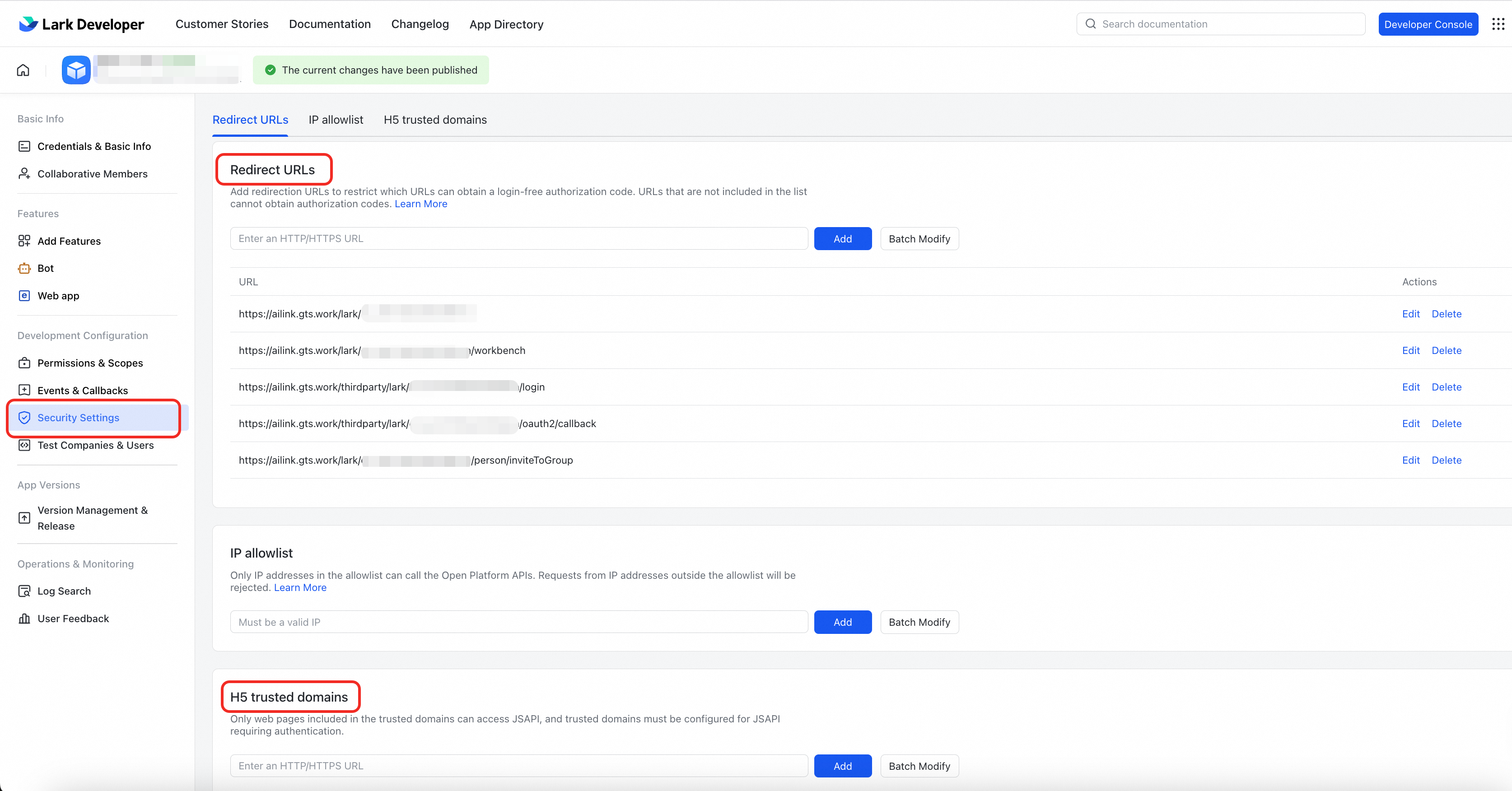Click the Lark Developer logo
Image resolution: width=1512 pixels, height=791 pixels.
(82, 24)
